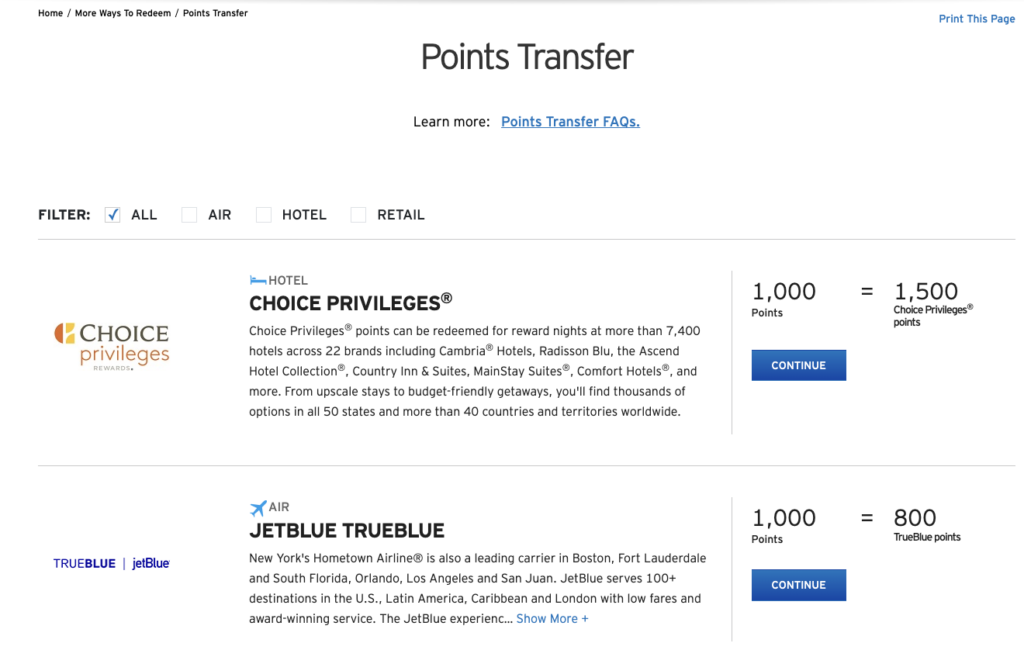
Task: Click the 1,500 Choice Privileges points value
Action: pyautogui.click(x=926, y=292)
